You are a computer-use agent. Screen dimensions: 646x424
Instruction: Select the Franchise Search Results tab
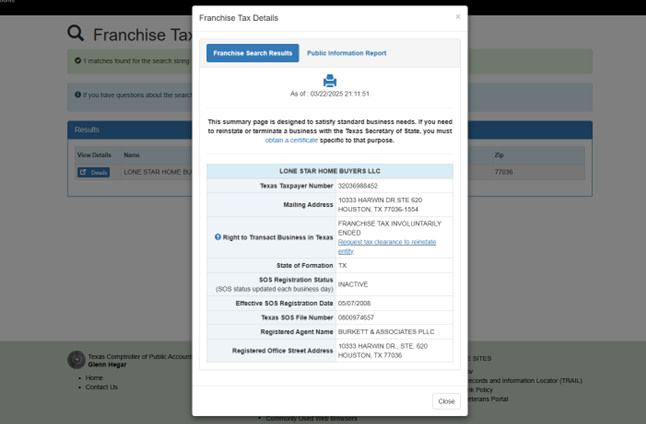click(x=253, y=53)
